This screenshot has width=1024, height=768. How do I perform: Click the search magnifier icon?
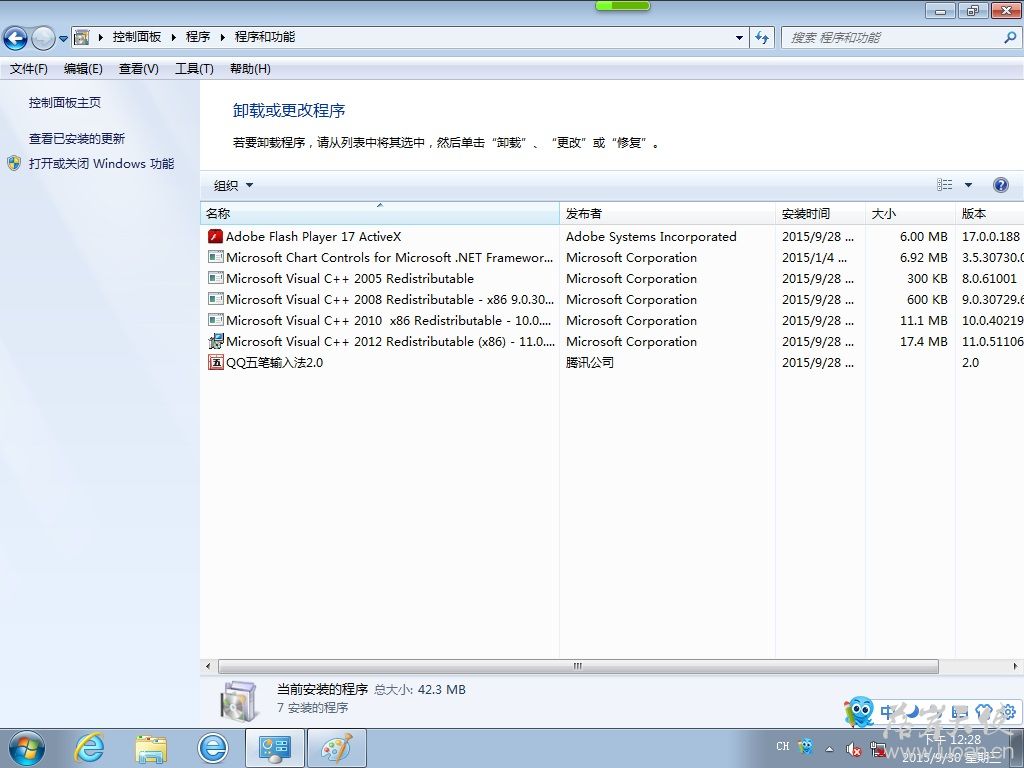click(x=1010, y=38)
